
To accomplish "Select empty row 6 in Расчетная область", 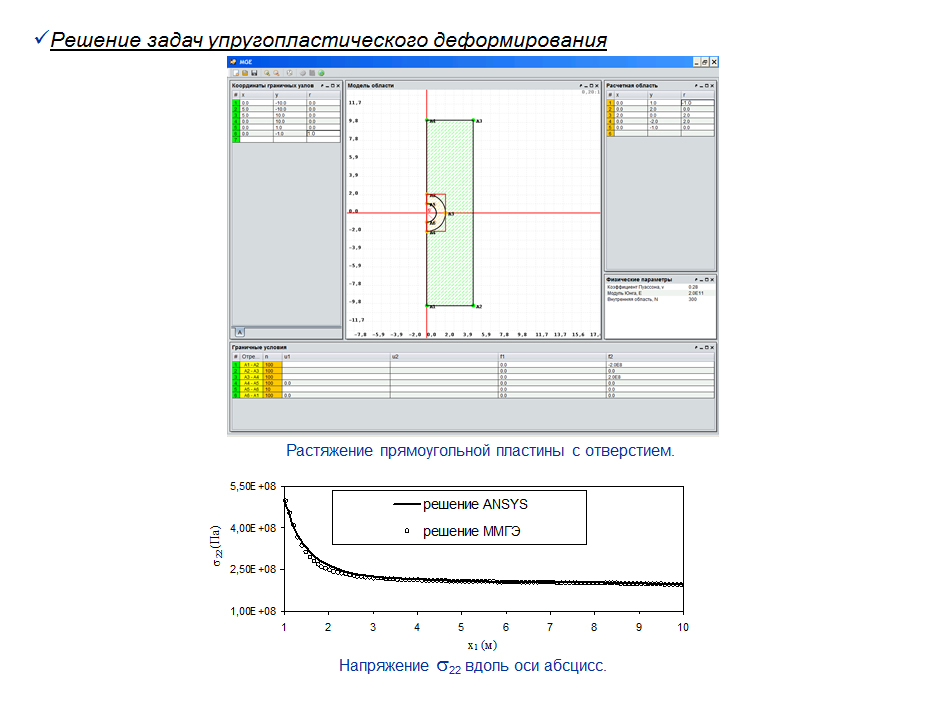I will (x=660, y=134).
